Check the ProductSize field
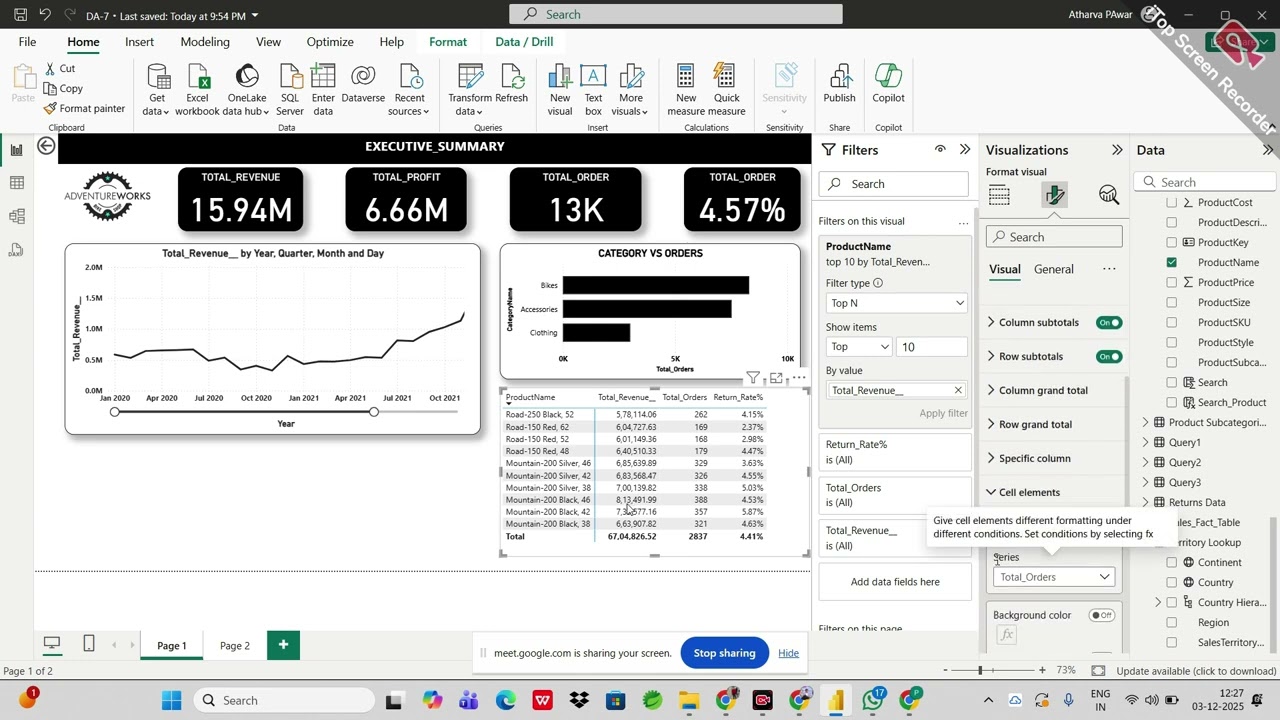The width and height of the screenshot is (1280, 720). pyautogui.click(x=1172, y=302)
